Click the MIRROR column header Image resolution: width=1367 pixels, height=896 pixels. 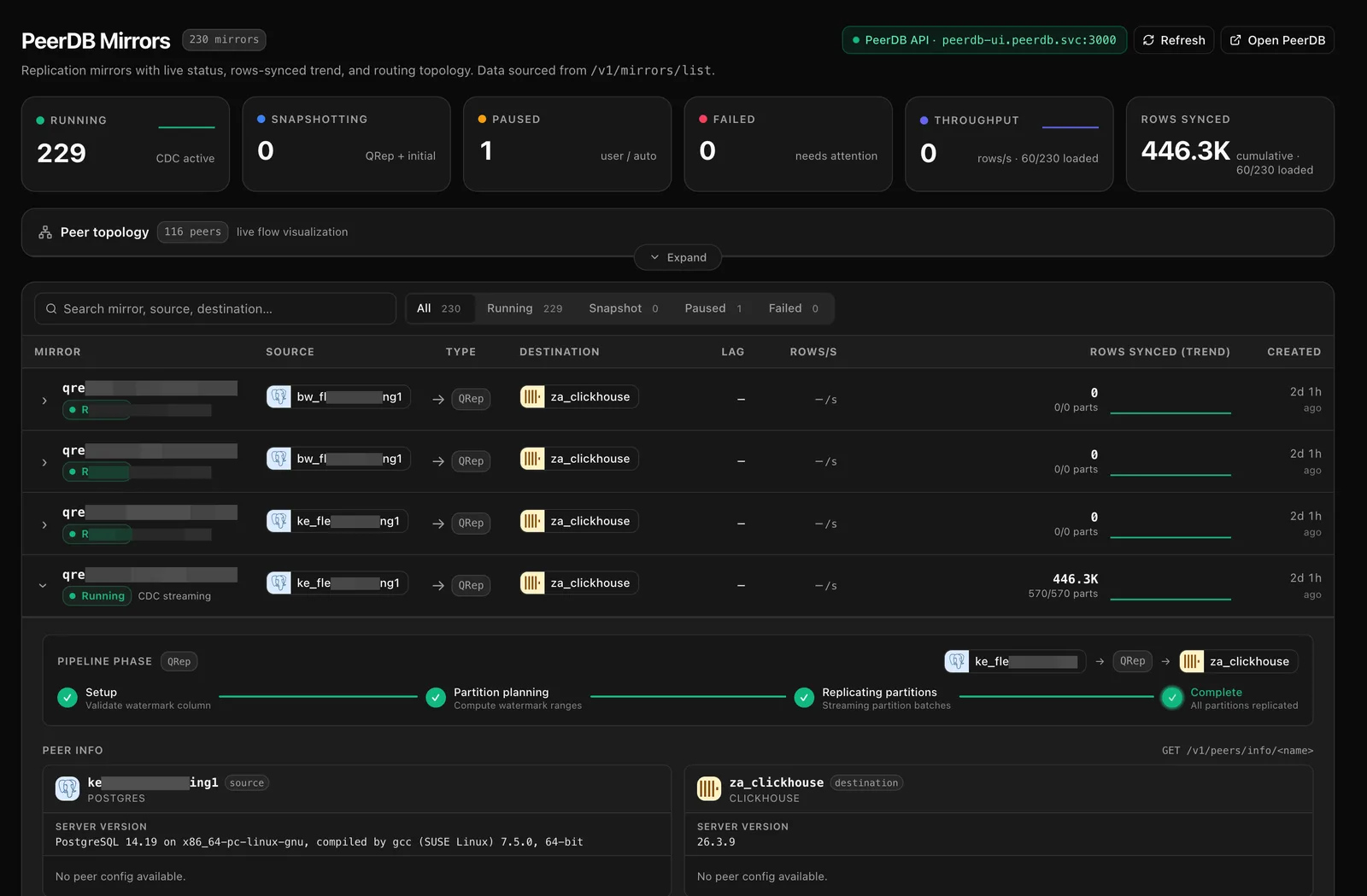57,352
